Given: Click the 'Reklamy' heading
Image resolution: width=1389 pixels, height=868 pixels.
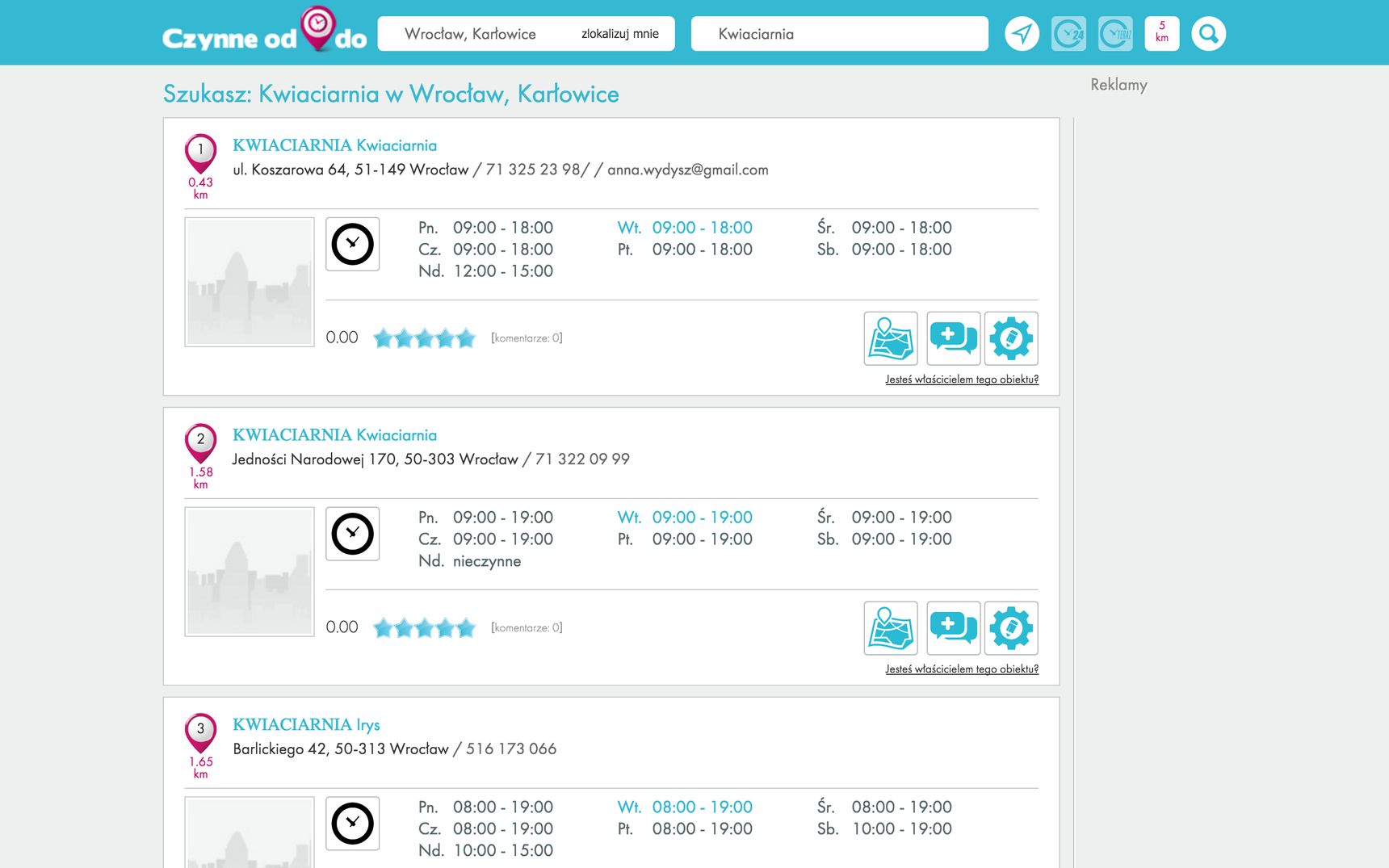Looking at the screenshot, I should tap(1118, 85).
